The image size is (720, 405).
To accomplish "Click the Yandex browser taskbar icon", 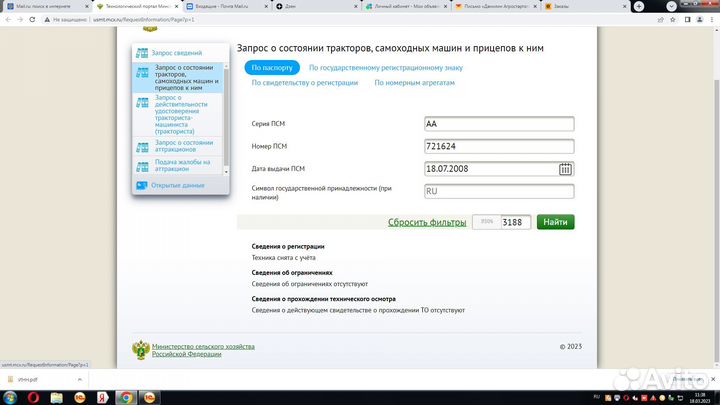I will [104, 396].
